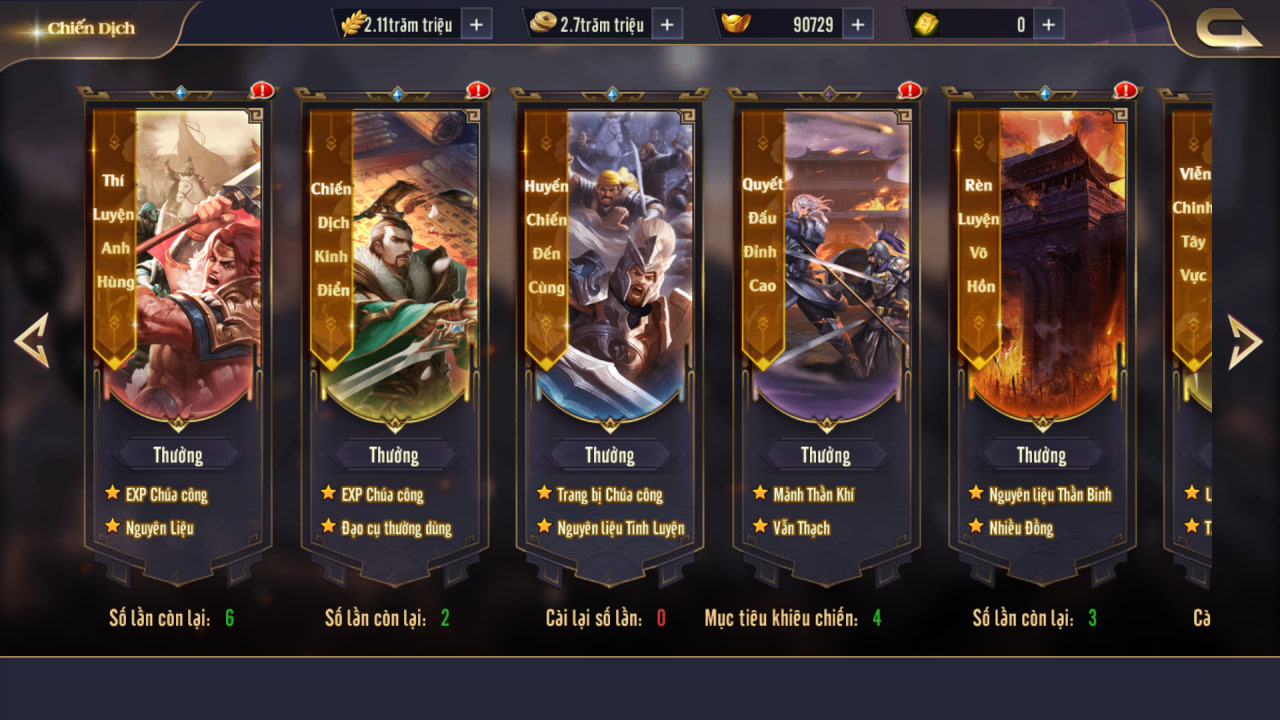Add more grain with the plus button
Viewport: 1280px width, 720px height.
pyautogui.click(x=477, y=24)
